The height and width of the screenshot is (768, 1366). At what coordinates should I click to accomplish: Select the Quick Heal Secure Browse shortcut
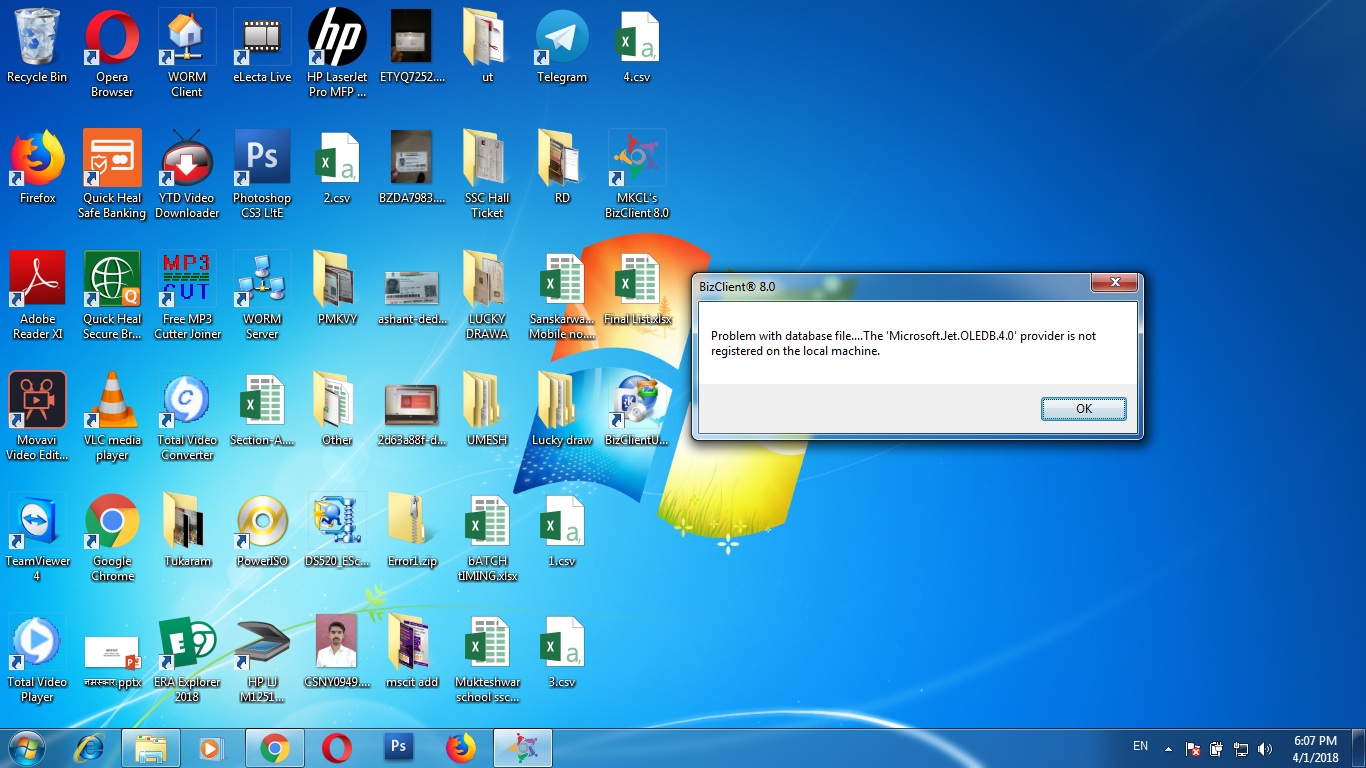112,296
